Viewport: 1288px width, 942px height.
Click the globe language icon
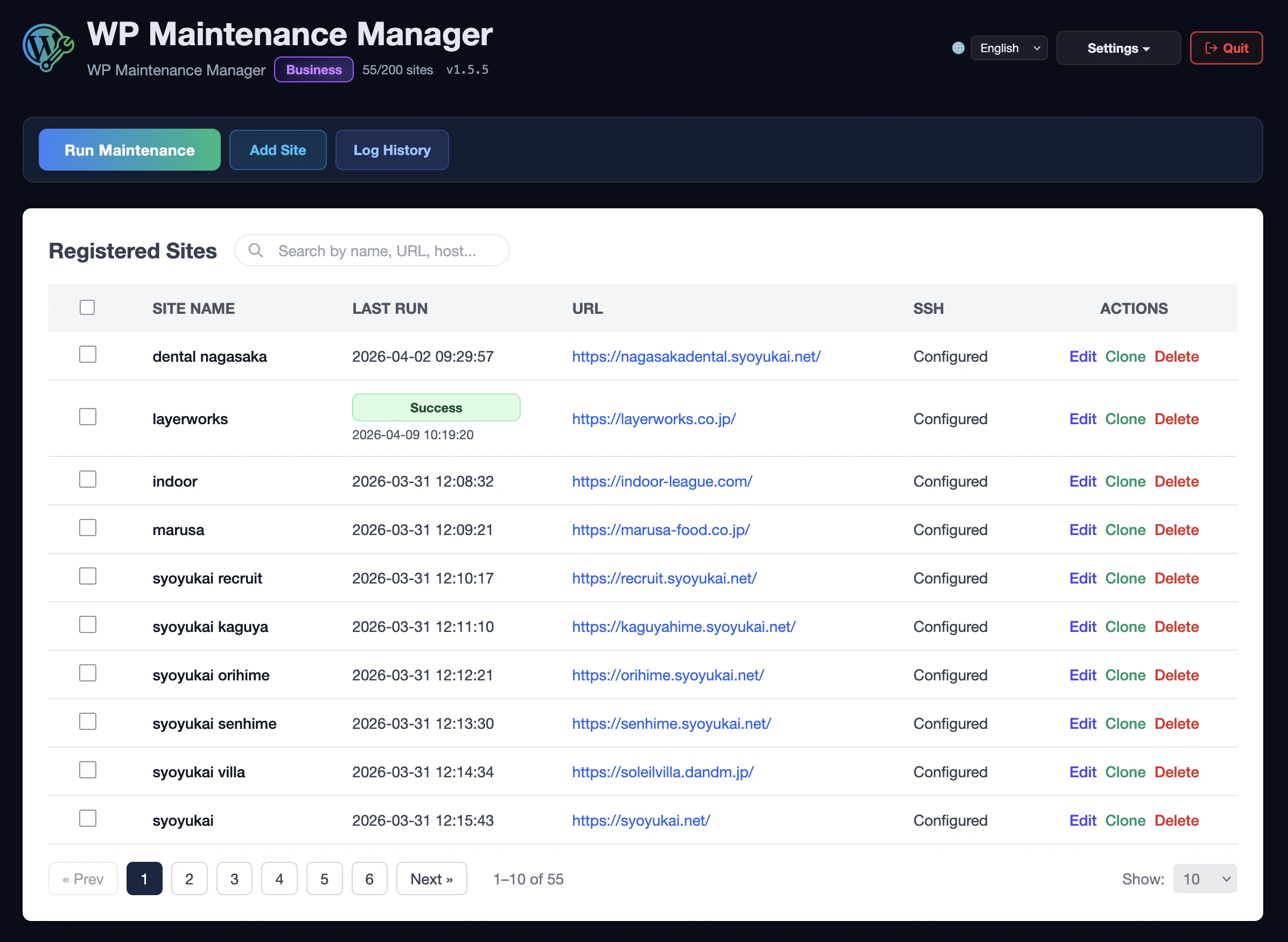(958, 48)
